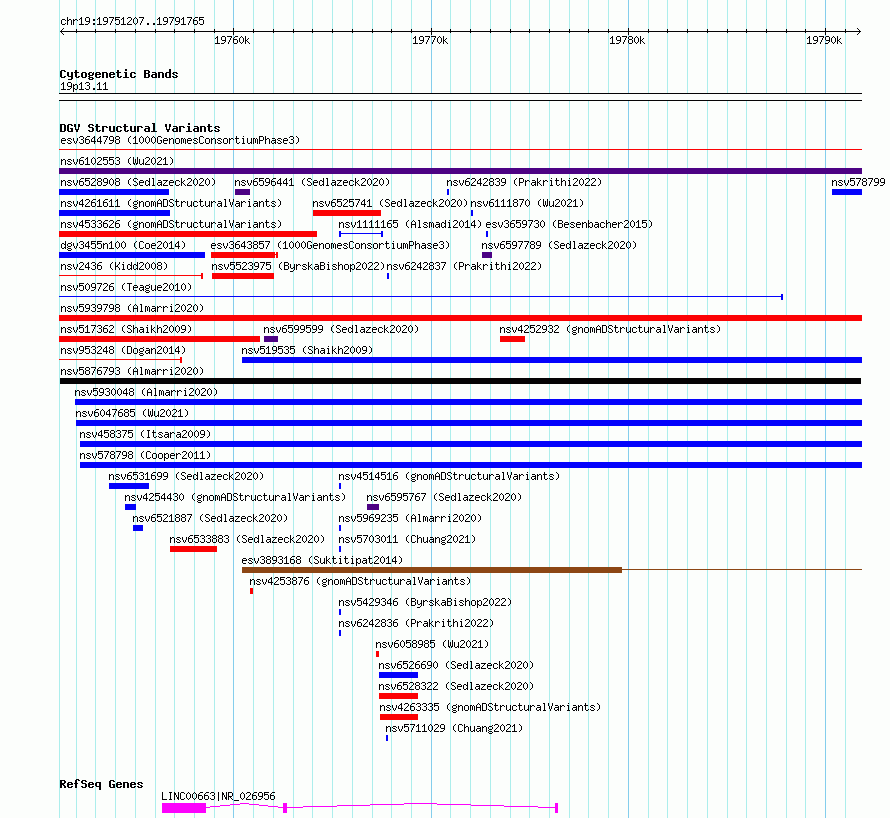Select nsv458375 (Itsara2009) label
The width and height of the screenshot is (890, 818).
pos(145,434)
